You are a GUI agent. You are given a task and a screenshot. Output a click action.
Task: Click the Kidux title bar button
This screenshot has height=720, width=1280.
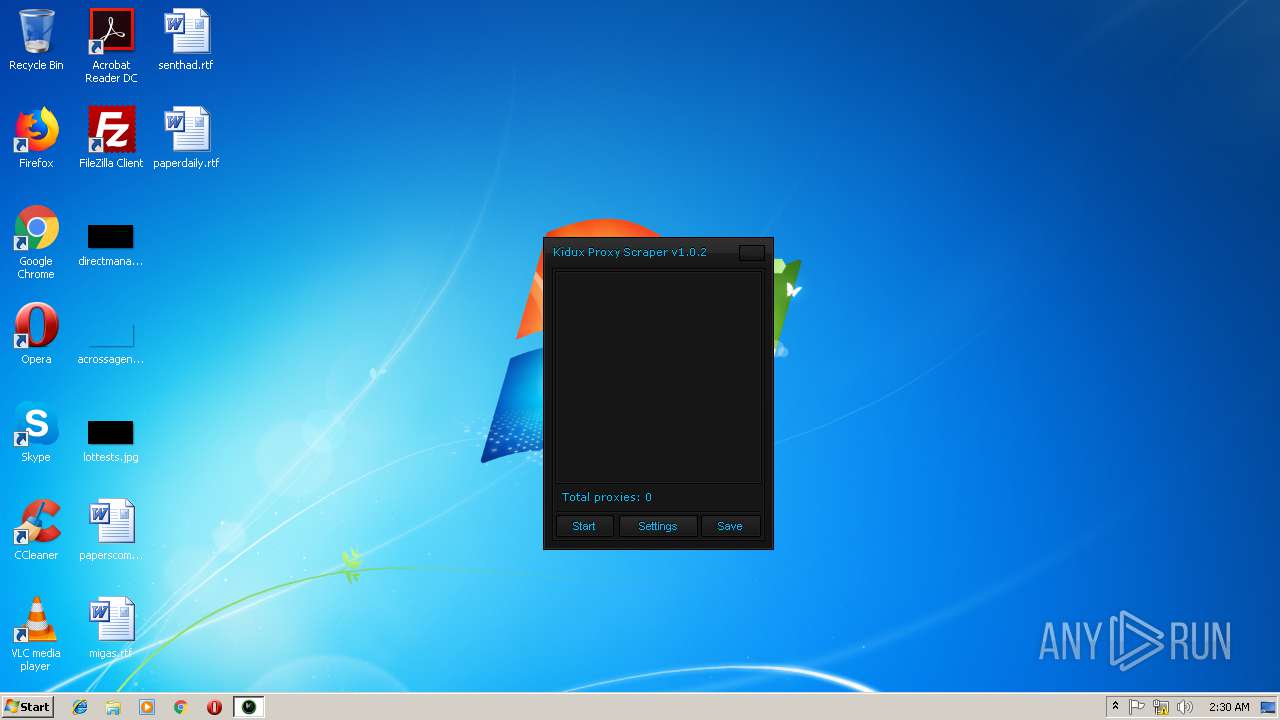coord(752,253)
